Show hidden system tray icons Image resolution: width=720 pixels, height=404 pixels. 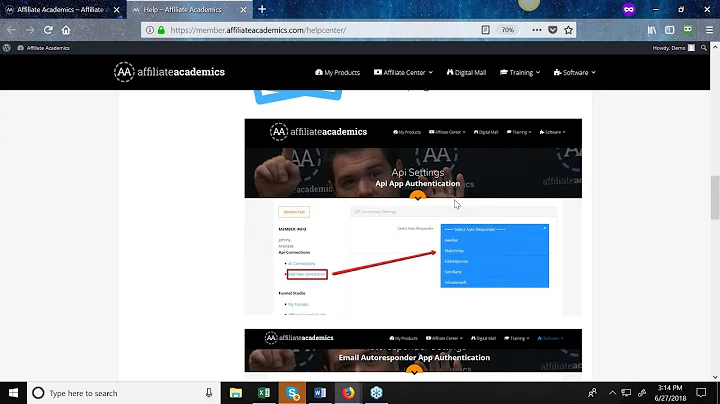tap(612, 393)
